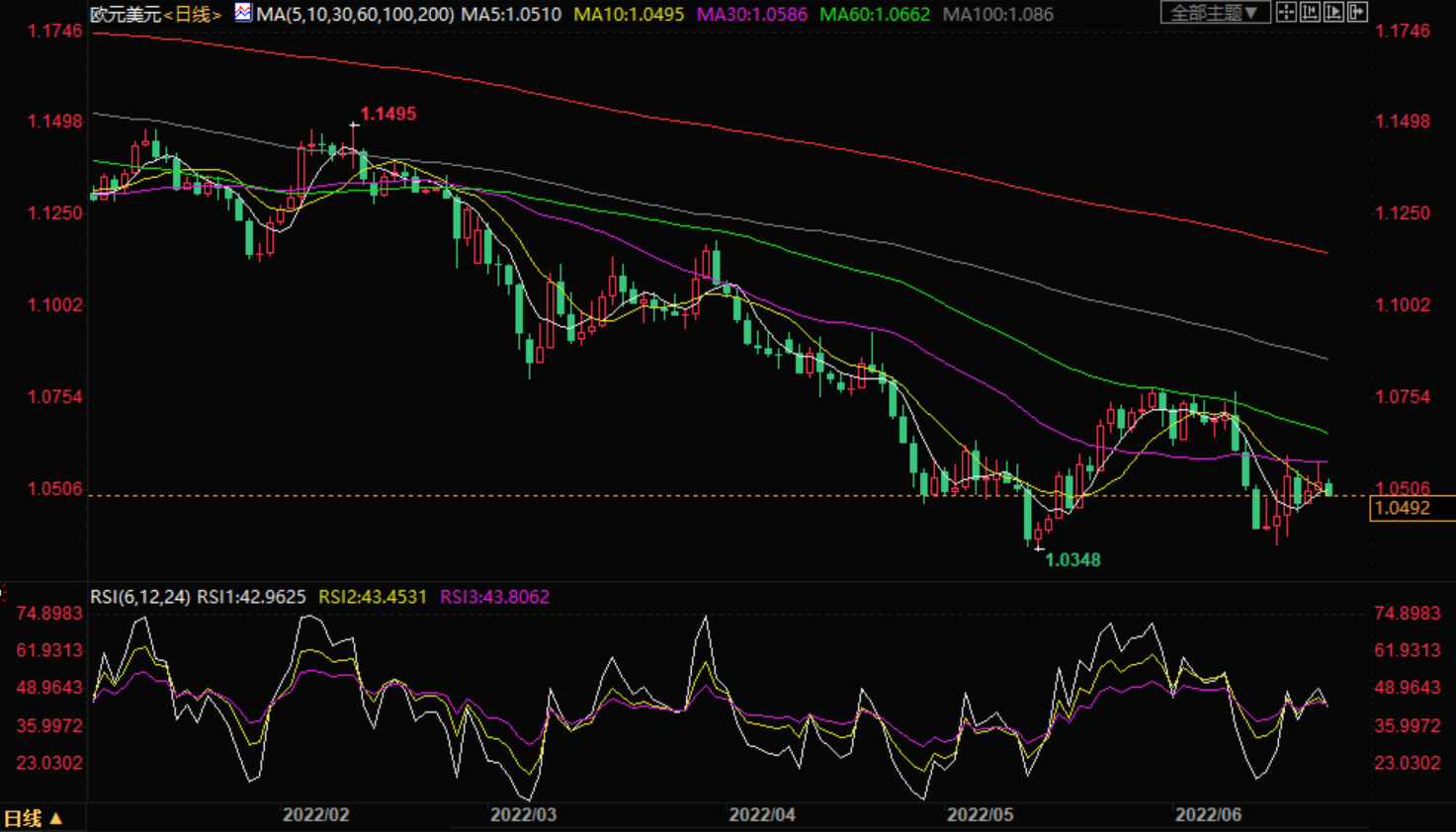Click the MA indicator chart icon
Screen dimensions: 1456x832
(243, 13)
